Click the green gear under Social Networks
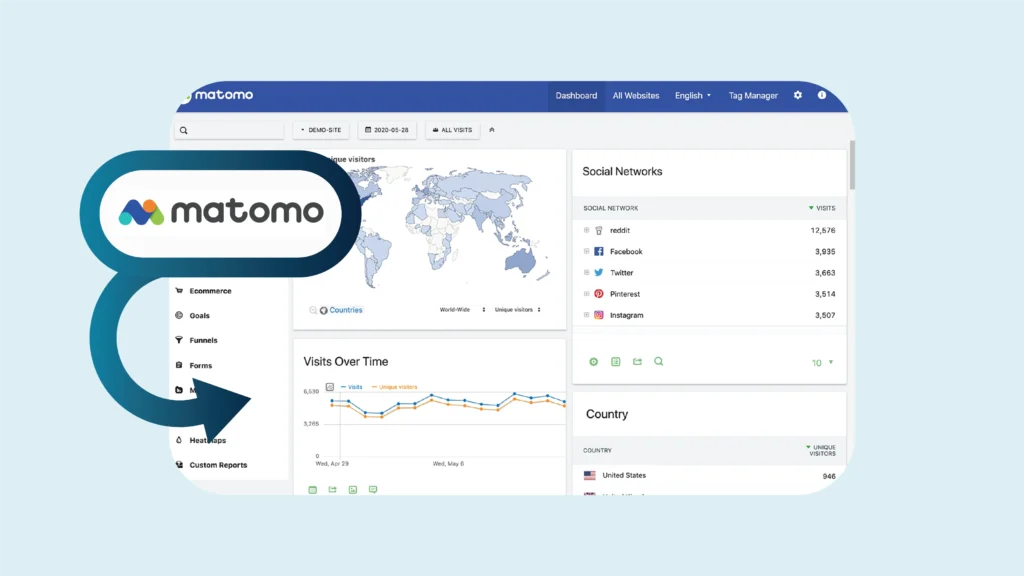Image resolution: width=1024 pixels, height=576 pixels. [x=593, y=362]
